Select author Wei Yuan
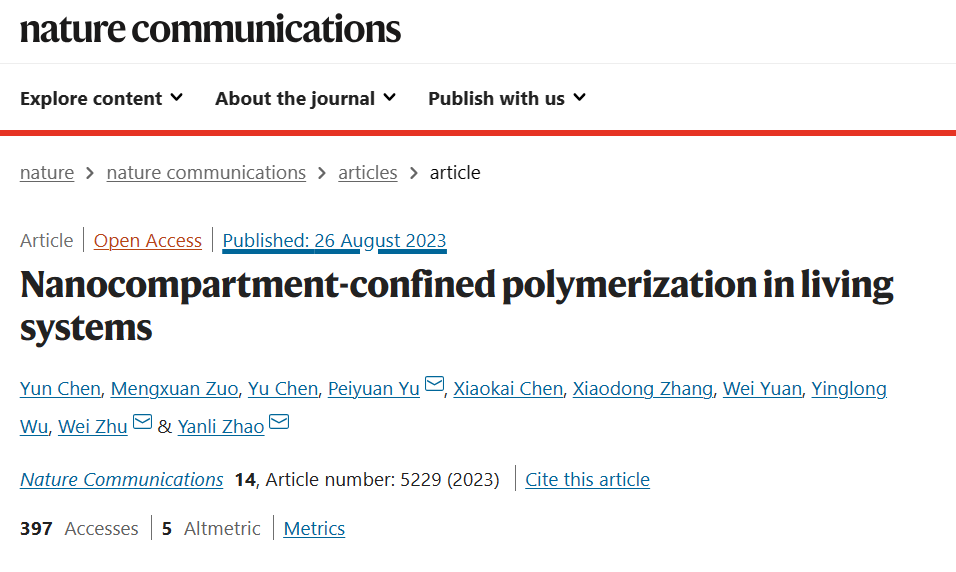The width and height of the screenshot is (956, 572). point(762,388)
